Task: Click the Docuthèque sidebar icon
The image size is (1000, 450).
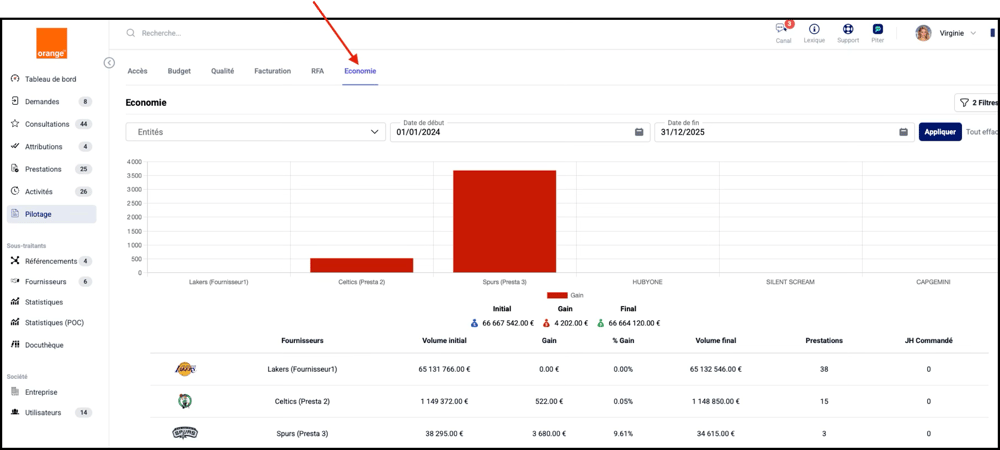Action: pyautogui.click(x=15, y=345)
